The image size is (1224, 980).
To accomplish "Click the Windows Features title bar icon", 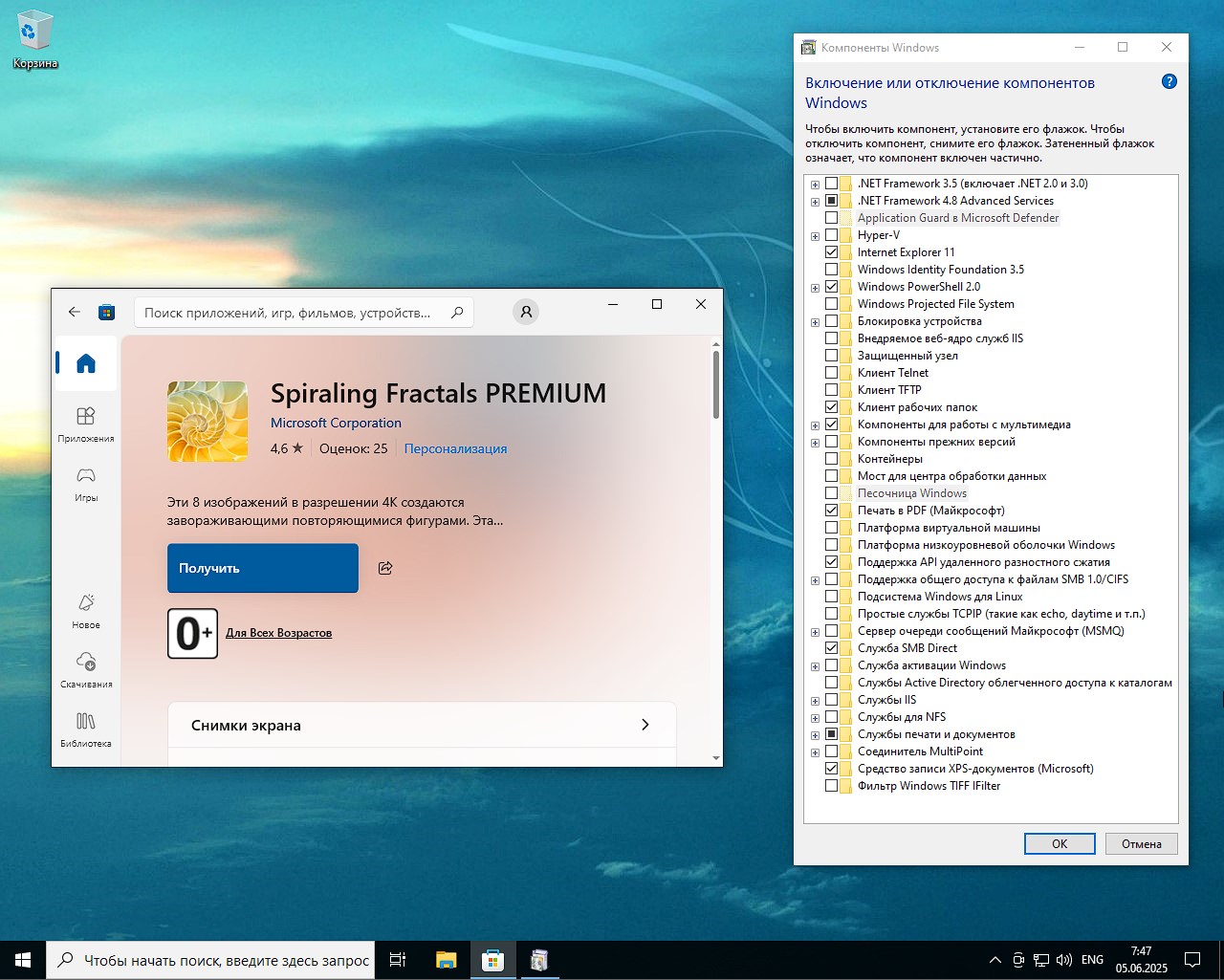I will pyautogui.click(x=809, y=47).
